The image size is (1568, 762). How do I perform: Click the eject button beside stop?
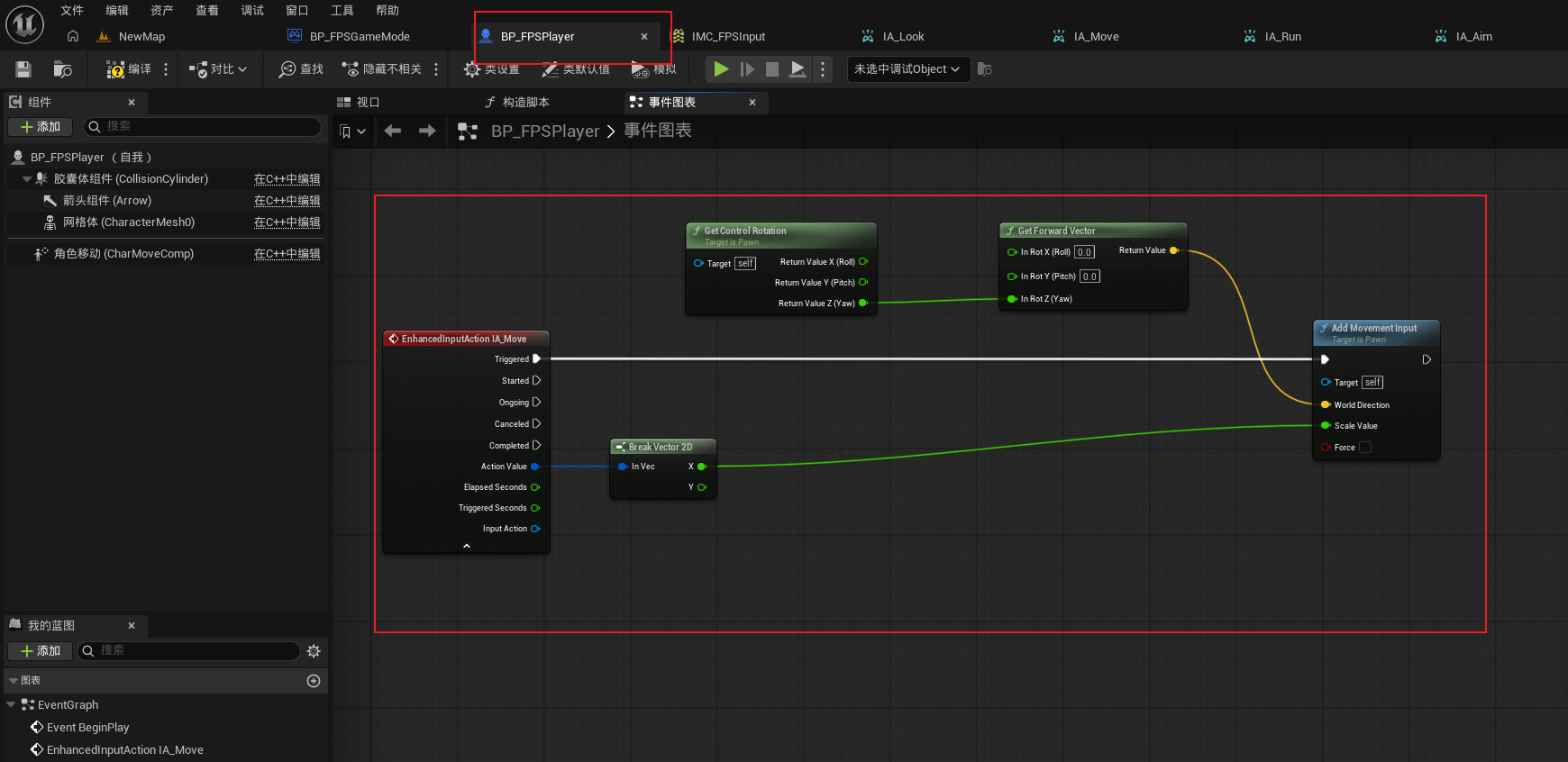coord(798,69)
